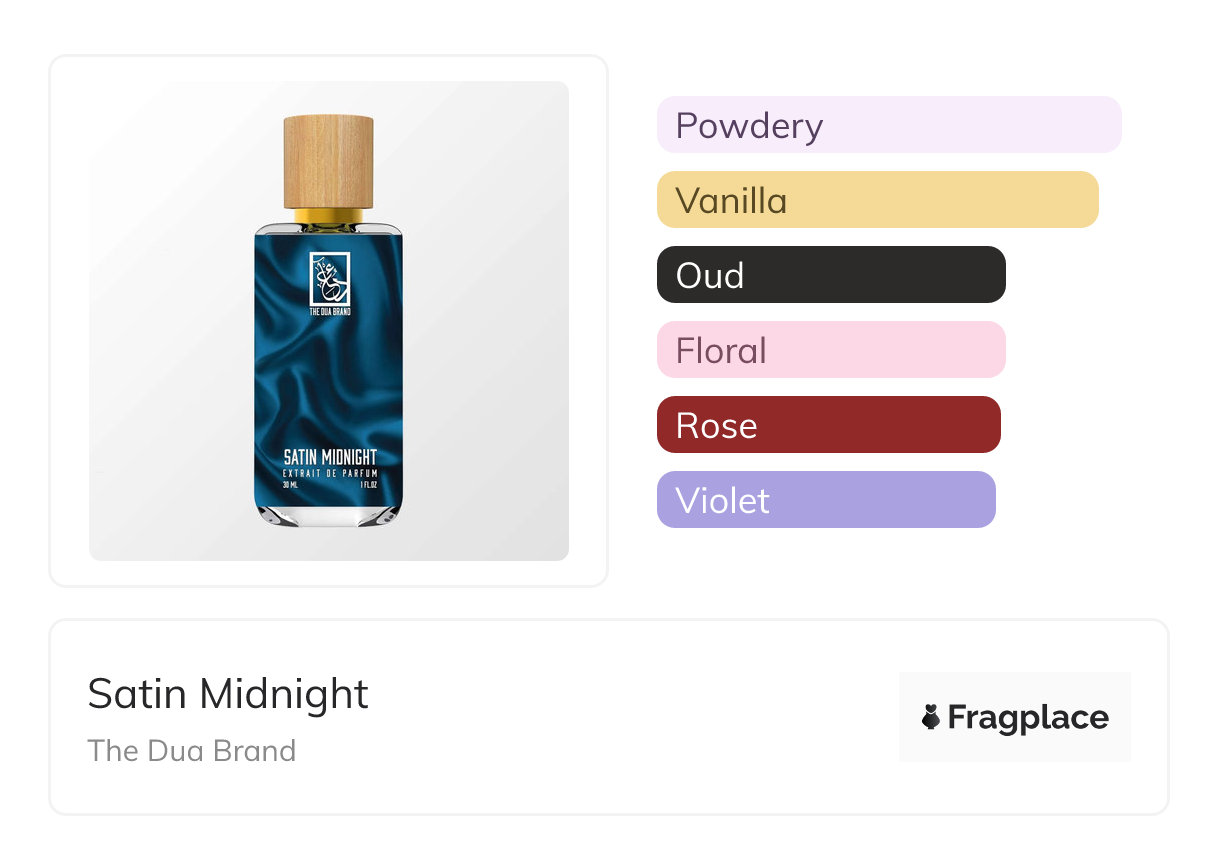Click the Dua Brand emblem on the bottle
The width and height of the screenshot is (1218, 864).
329,278
